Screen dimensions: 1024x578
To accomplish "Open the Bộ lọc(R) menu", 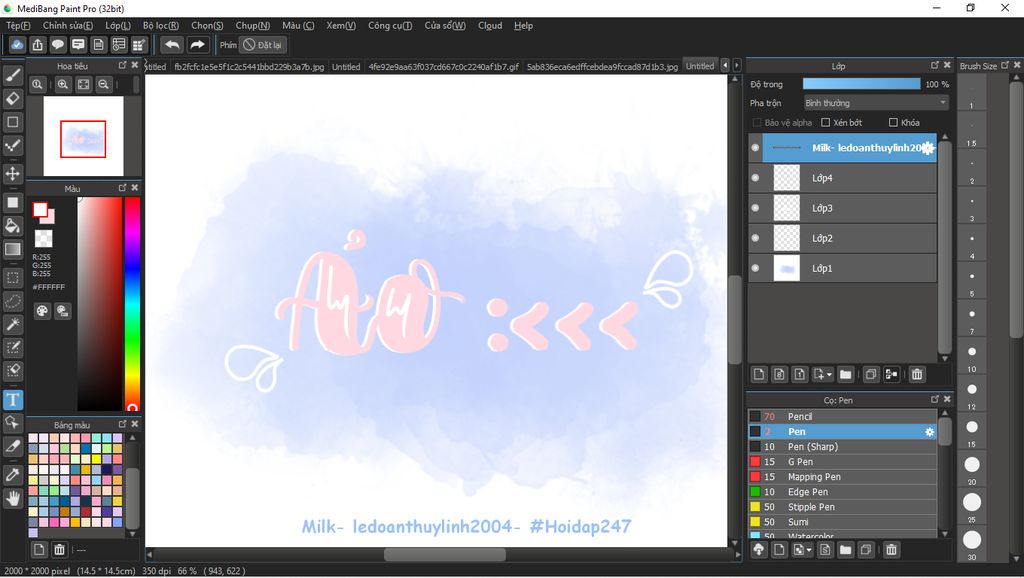I will (x=161, y=25).
